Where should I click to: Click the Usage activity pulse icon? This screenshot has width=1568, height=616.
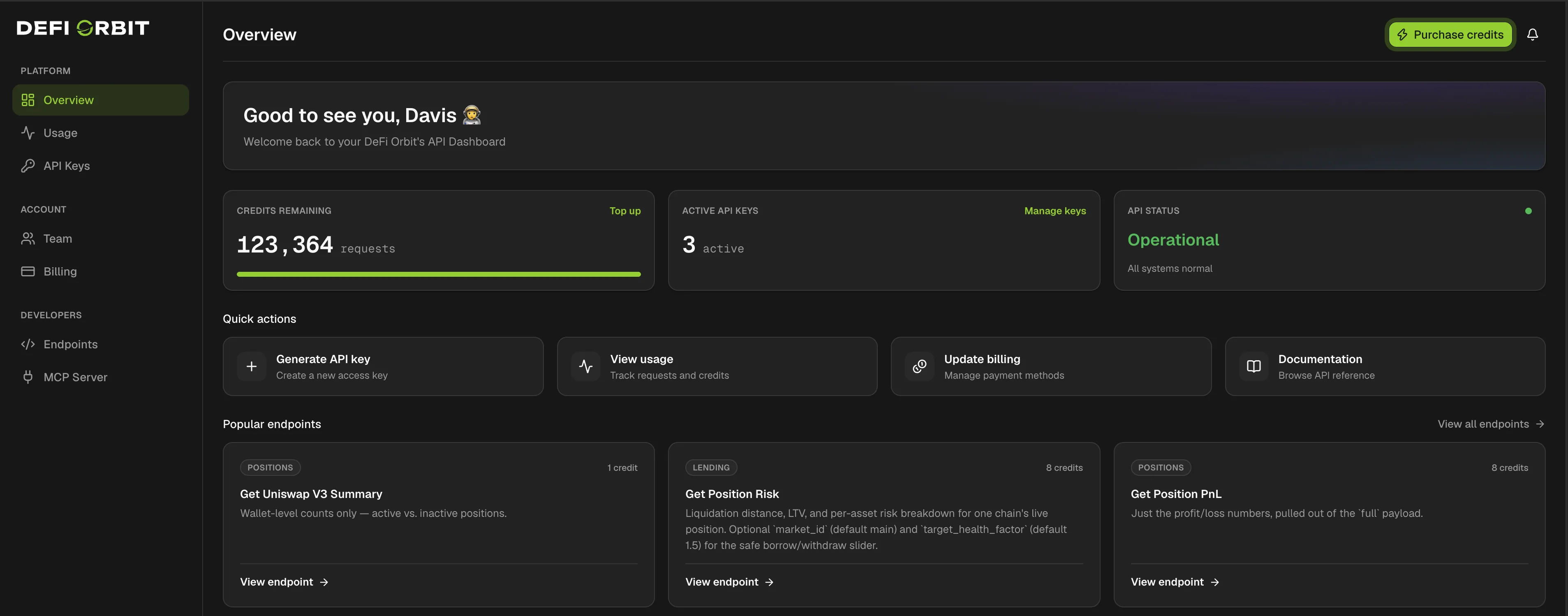[28, 133]
